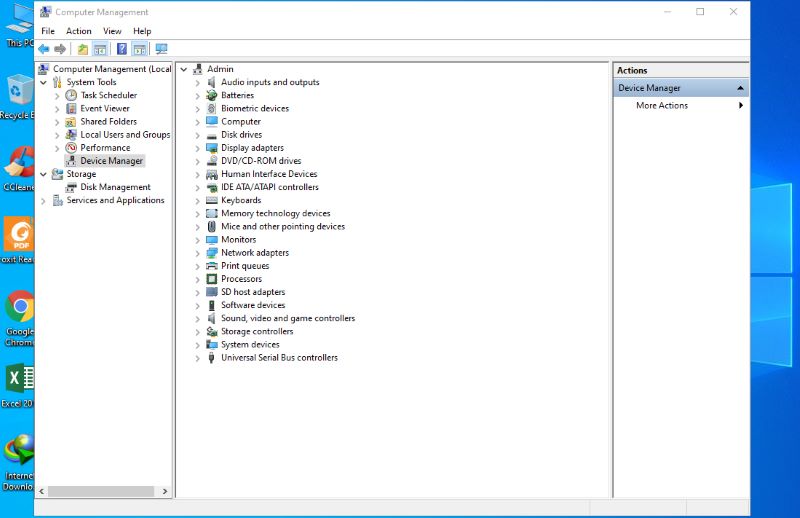The image size is (800, 518).
Task: Toggle Show/Hide Action Pane toolbar icon
Action: (x=139, y=49)
